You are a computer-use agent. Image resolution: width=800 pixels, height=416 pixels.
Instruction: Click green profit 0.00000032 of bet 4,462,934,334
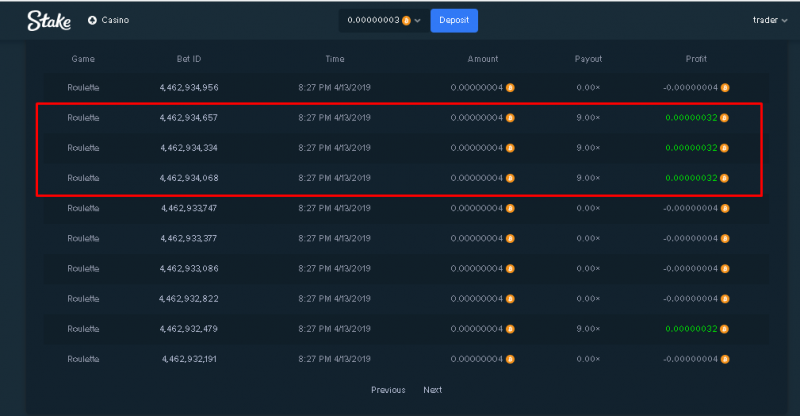[x=691, y=148]
